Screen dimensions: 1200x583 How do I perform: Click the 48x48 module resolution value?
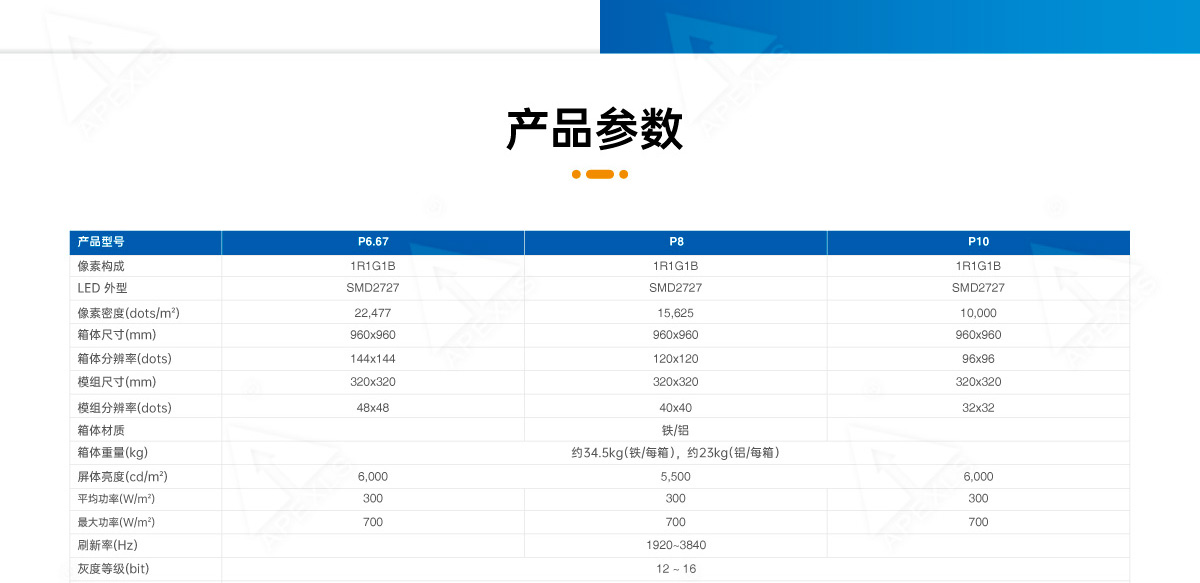pos(373,408)
